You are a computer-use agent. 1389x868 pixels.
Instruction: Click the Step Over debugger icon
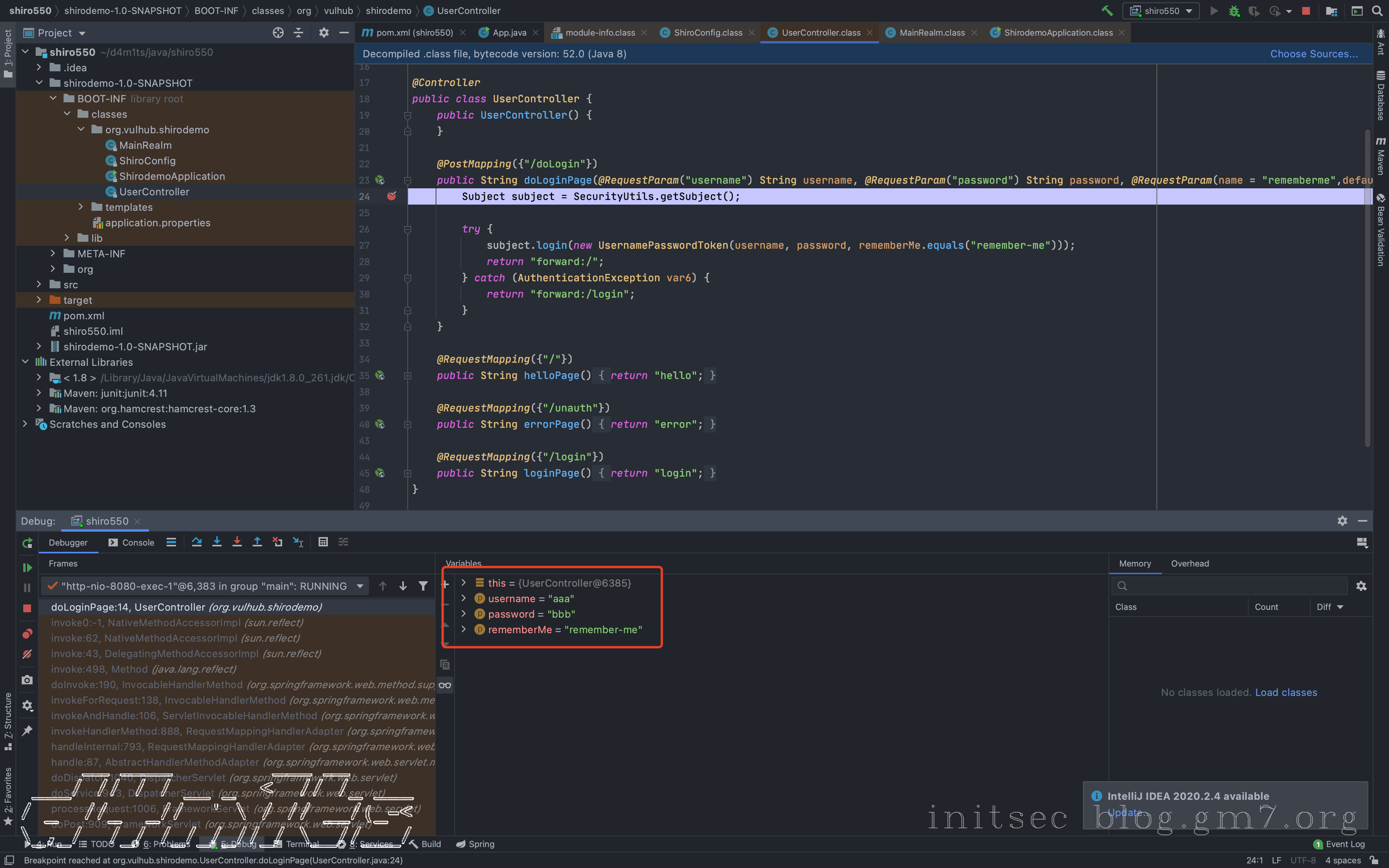tap(197, 542)
